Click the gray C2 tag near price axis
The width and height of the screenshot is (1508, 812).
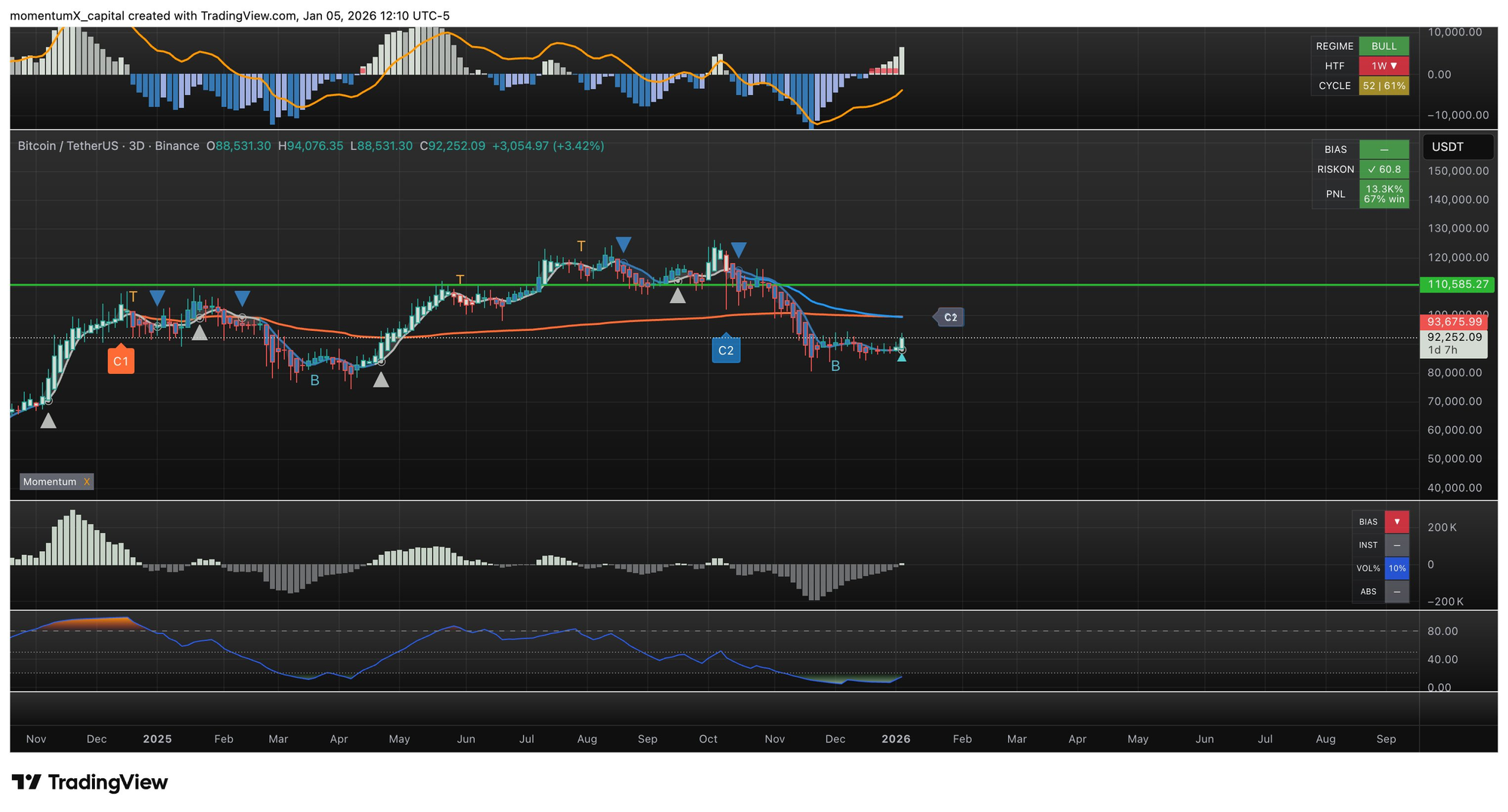tap(950, 317)
